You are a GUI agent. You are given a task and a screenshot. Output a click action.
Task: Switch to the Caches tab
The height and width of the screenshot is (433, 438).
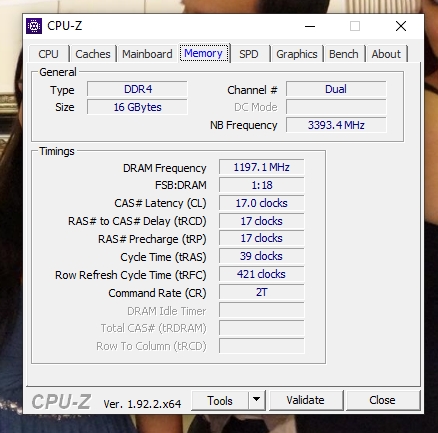93,54
